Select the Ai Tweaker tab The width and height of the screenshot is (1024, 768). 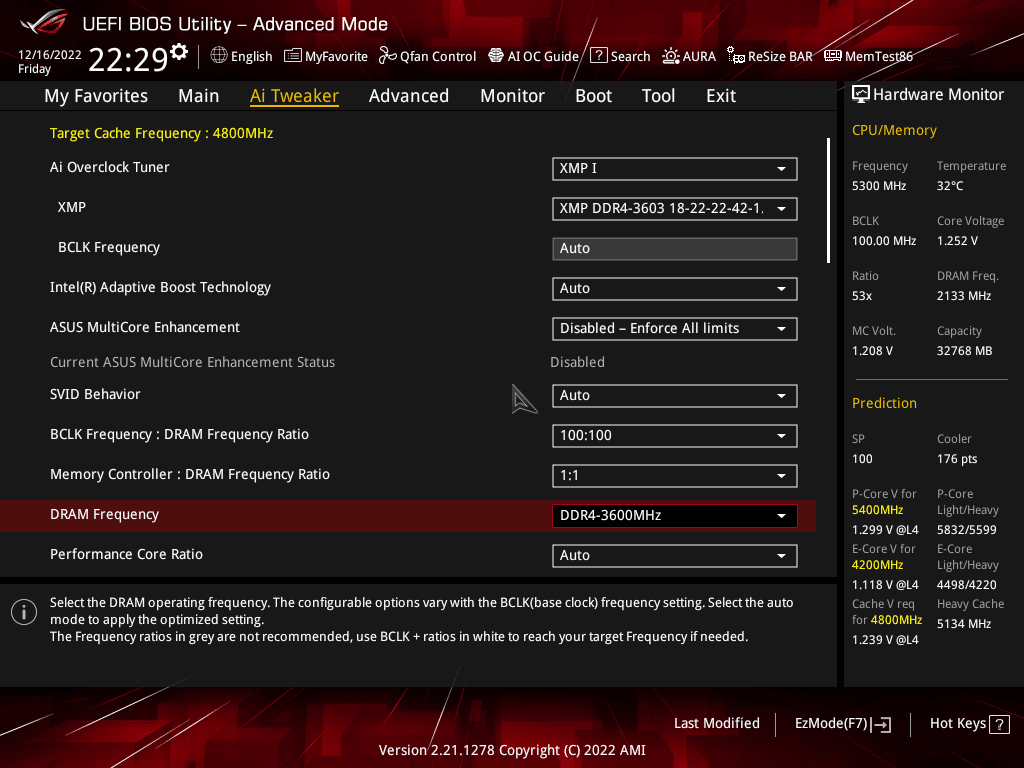(294, 96)
